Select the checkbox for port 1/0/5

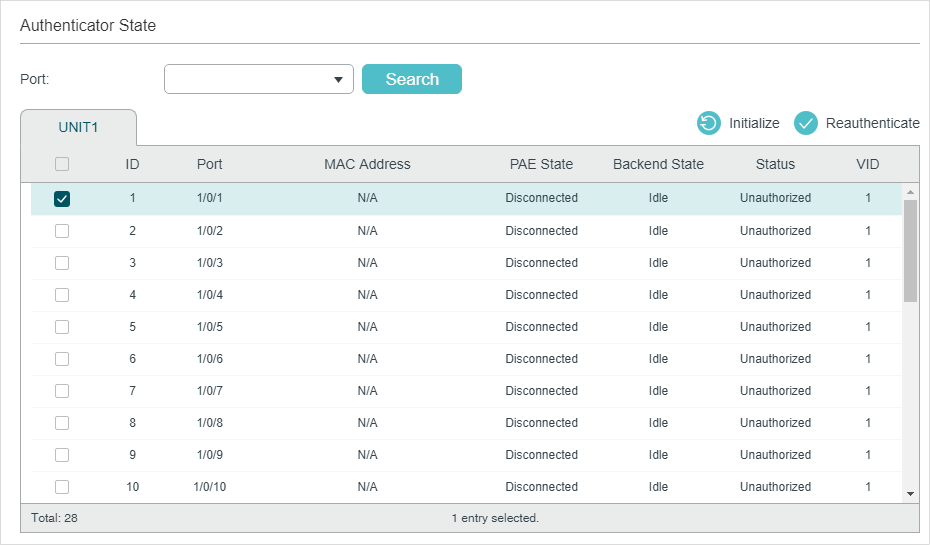click(x=62, y=327)
